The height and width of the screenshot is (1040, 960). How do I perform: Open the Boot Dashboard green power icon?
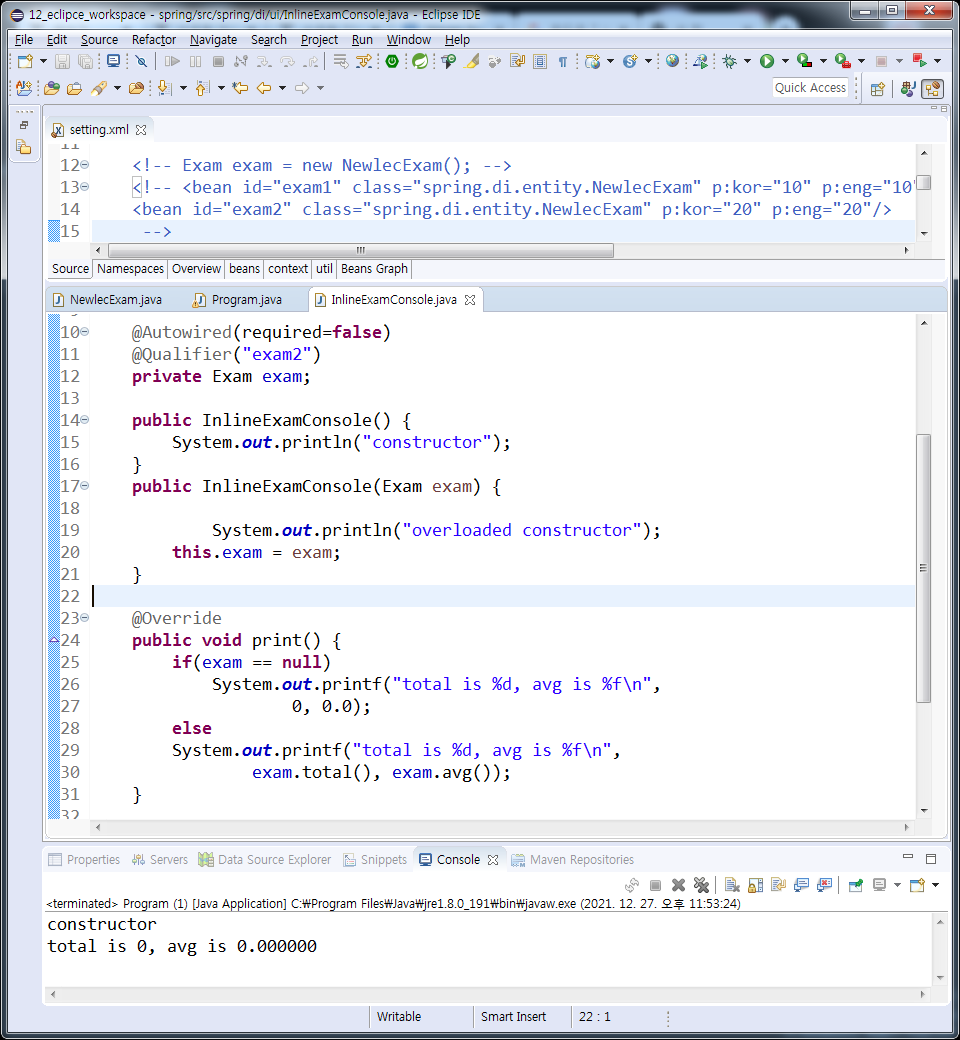392,62
